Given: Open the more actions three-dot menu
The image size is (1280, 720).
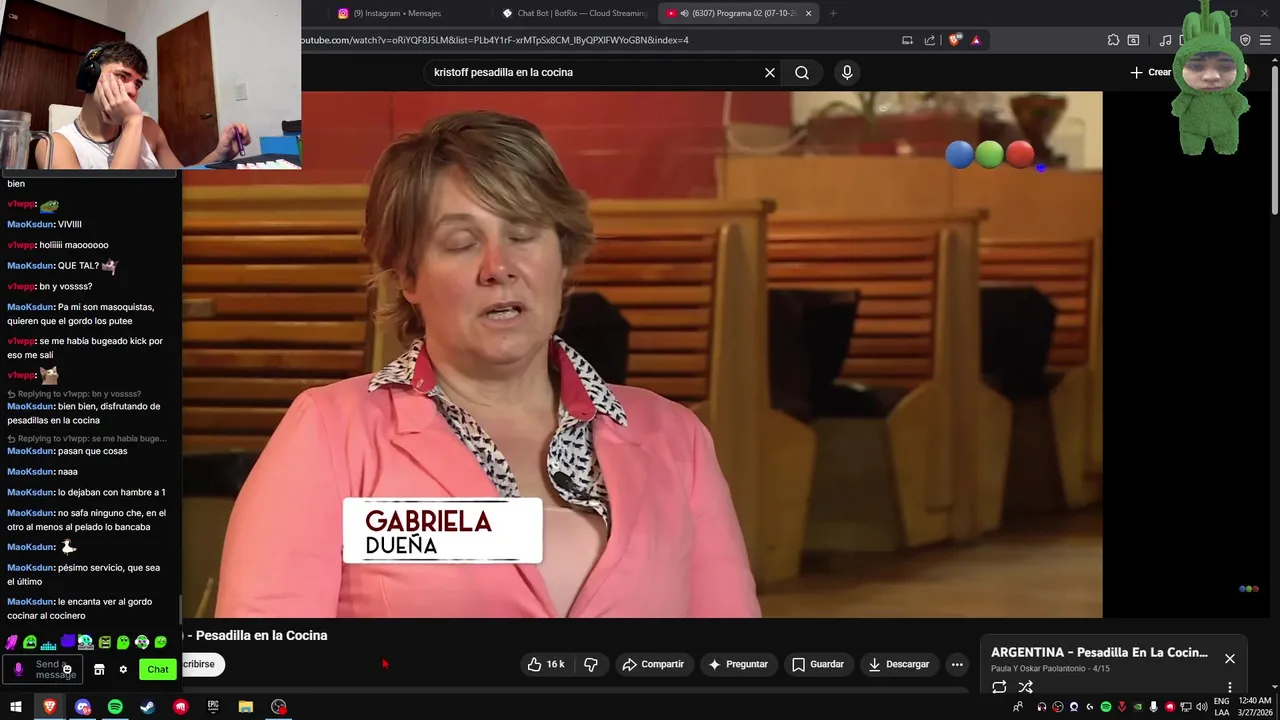Looking at the screenshot, I should tap(957, 664).
